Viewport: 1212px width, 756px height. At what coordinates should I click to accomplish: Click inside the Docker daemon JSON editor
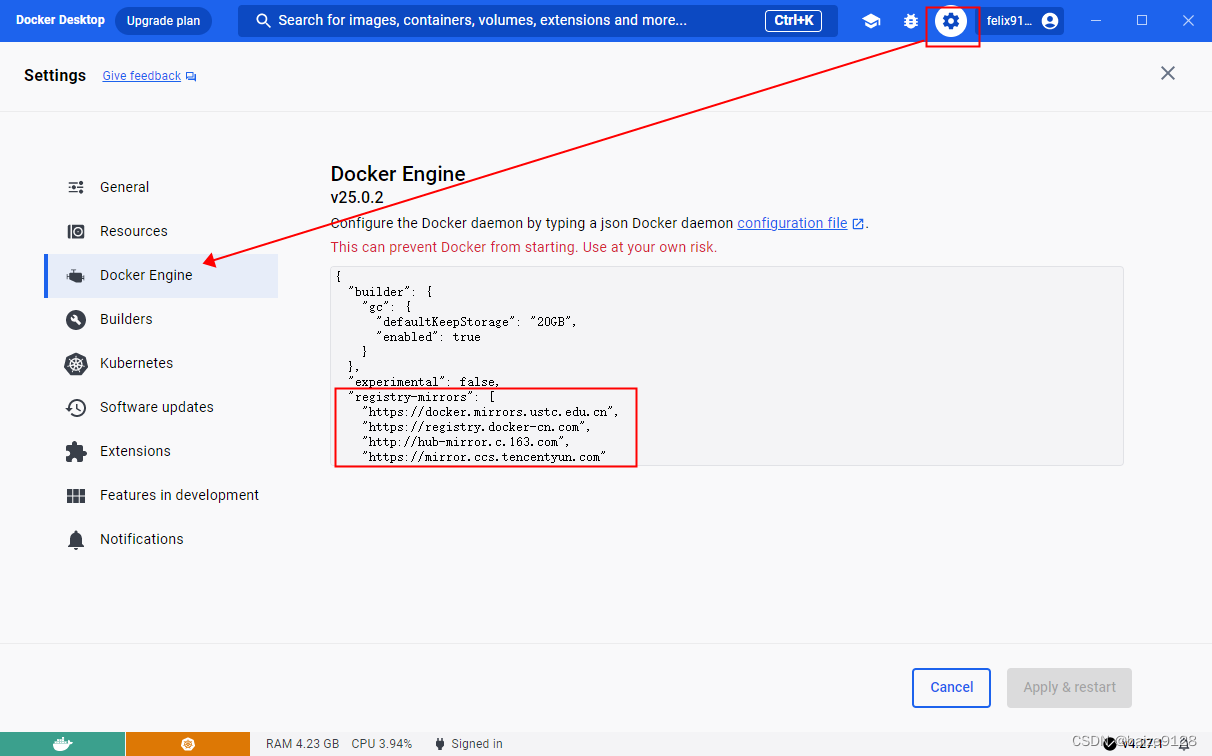pyautogui.click(x=727, y=366)
